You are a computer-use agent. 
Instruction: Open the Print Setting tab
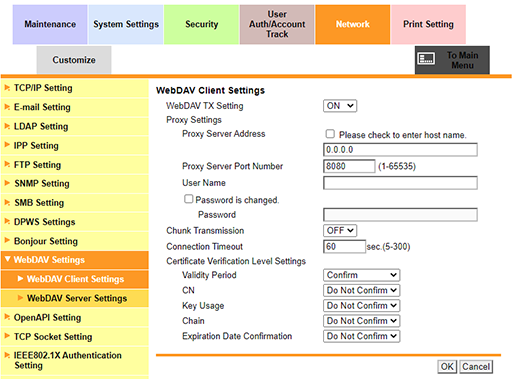point(428,24)
